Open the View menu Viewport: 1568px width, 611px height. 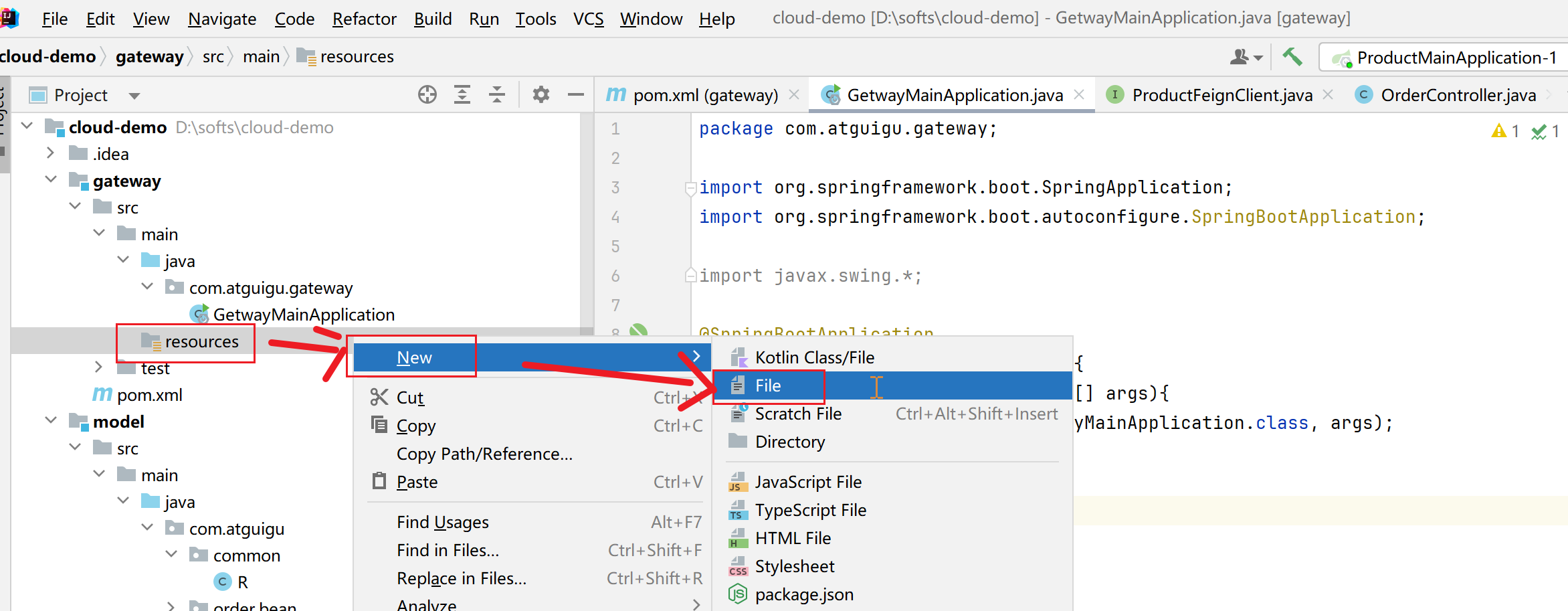(151, 19)
